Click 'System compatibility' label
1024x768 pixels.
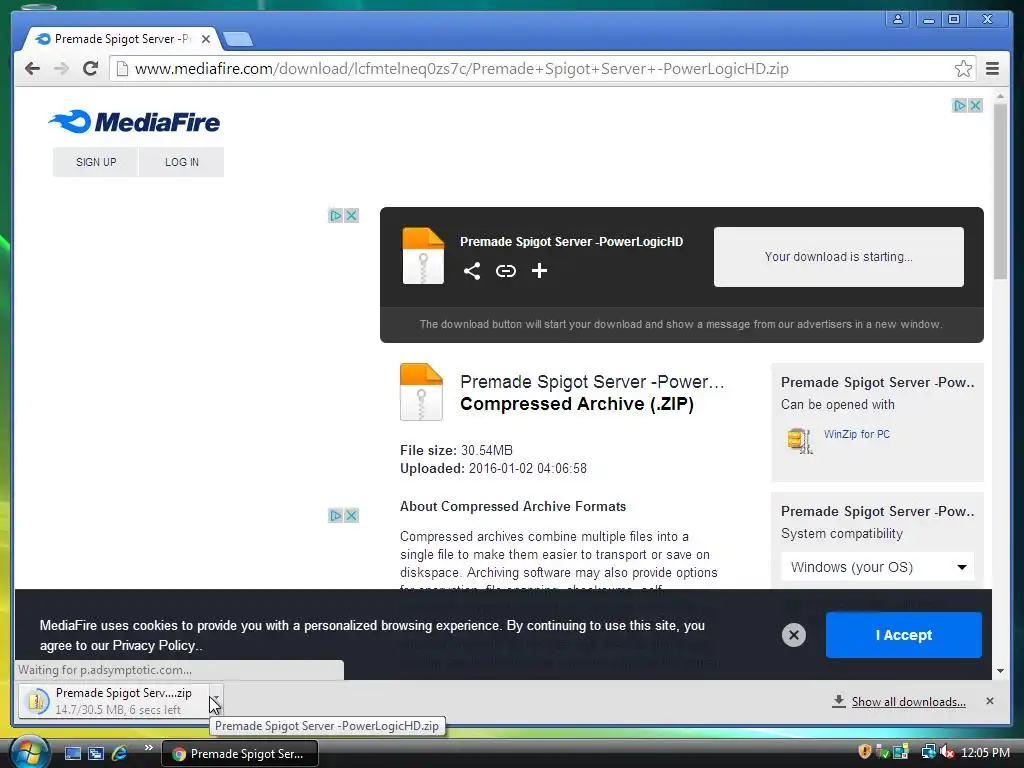coord(842,534)
